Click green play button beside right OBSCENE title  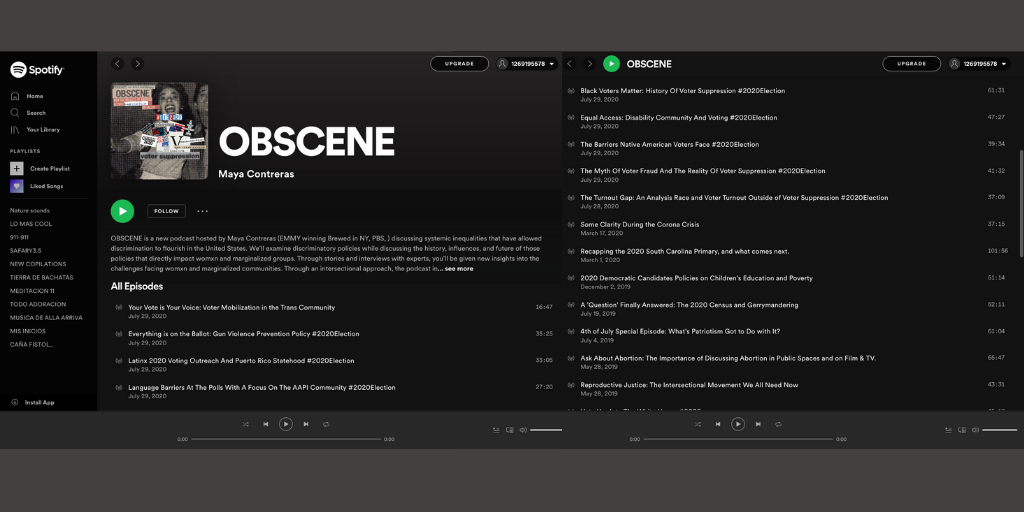click(611, 63)
